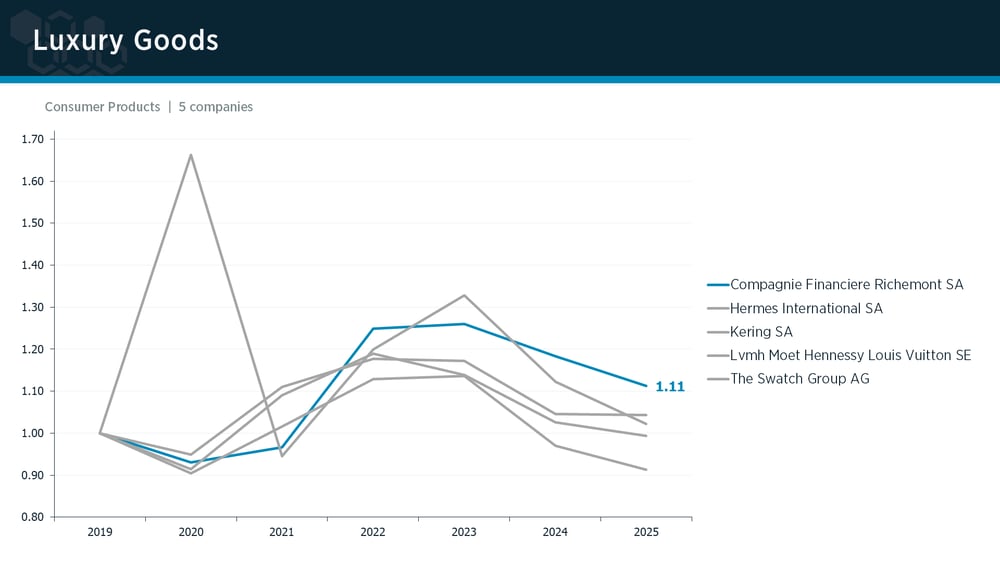Image resolution: width=1000 pixels, height=562 pixels.
Task: Click the 2019 x-axis label
Action: pyautogui.click(x=99, y=532)
